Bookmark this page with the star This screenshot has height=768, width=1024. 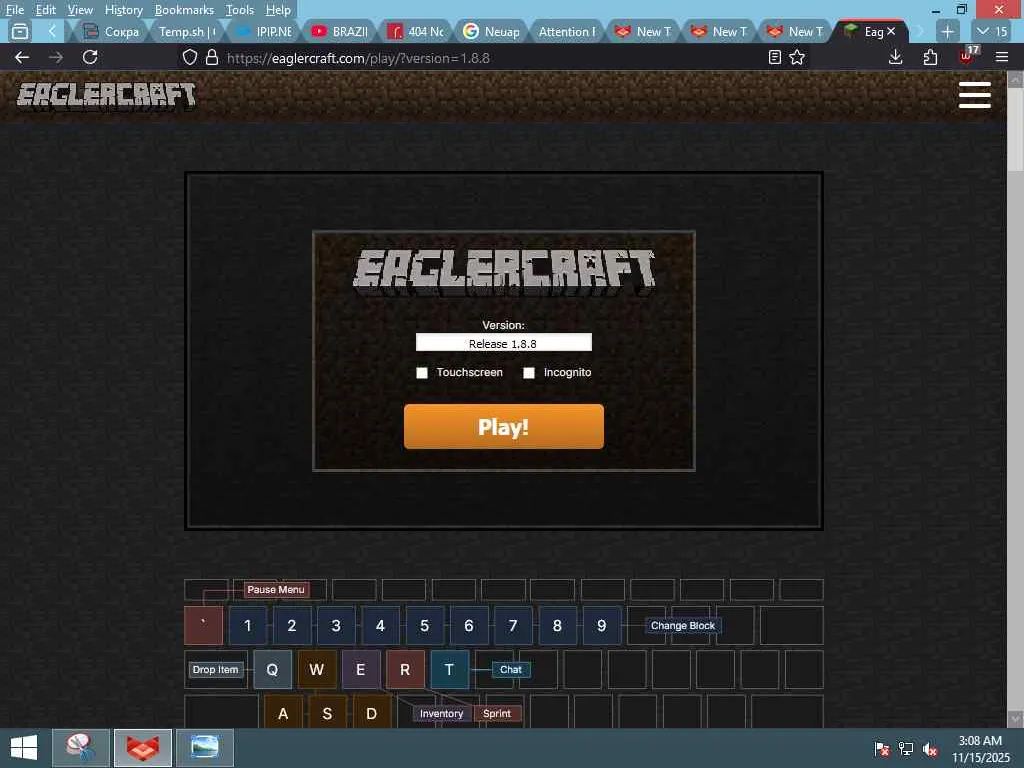click(797, 57)
